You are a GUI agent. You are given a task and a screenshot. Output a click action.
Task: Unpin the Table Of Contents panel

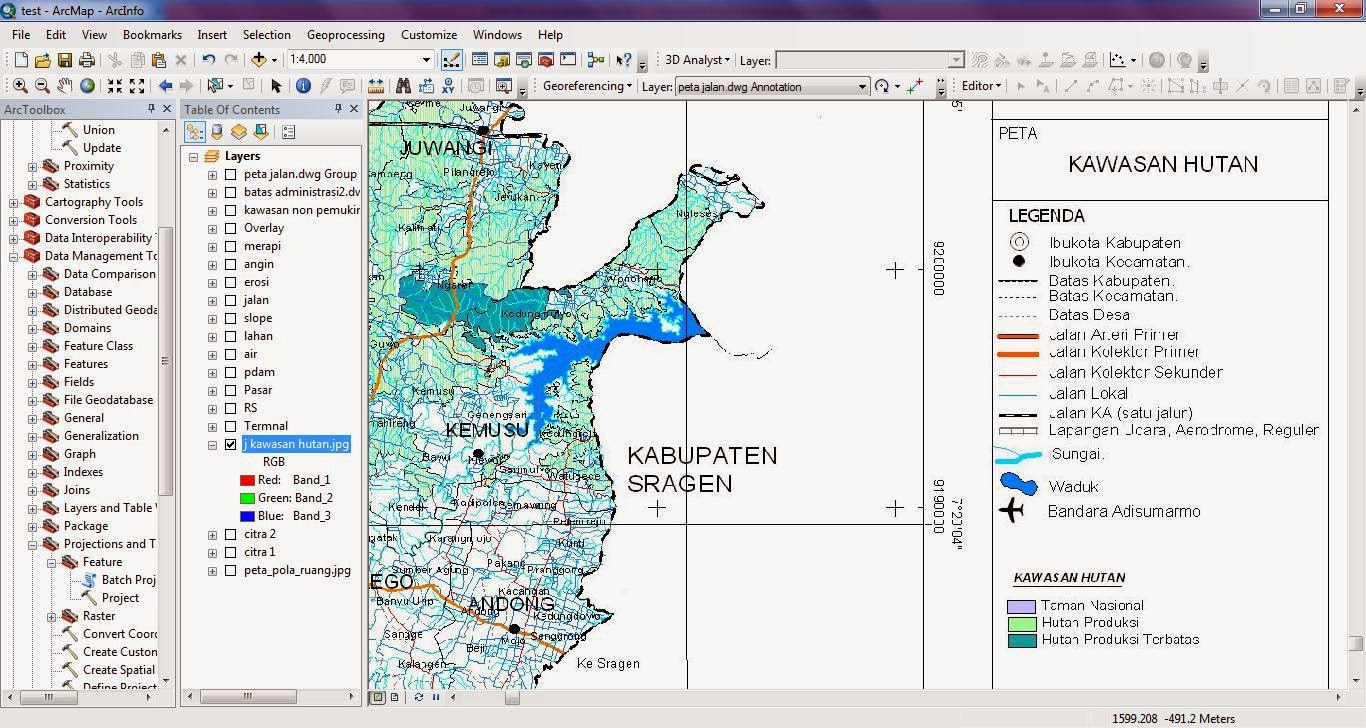coord(338,109)
